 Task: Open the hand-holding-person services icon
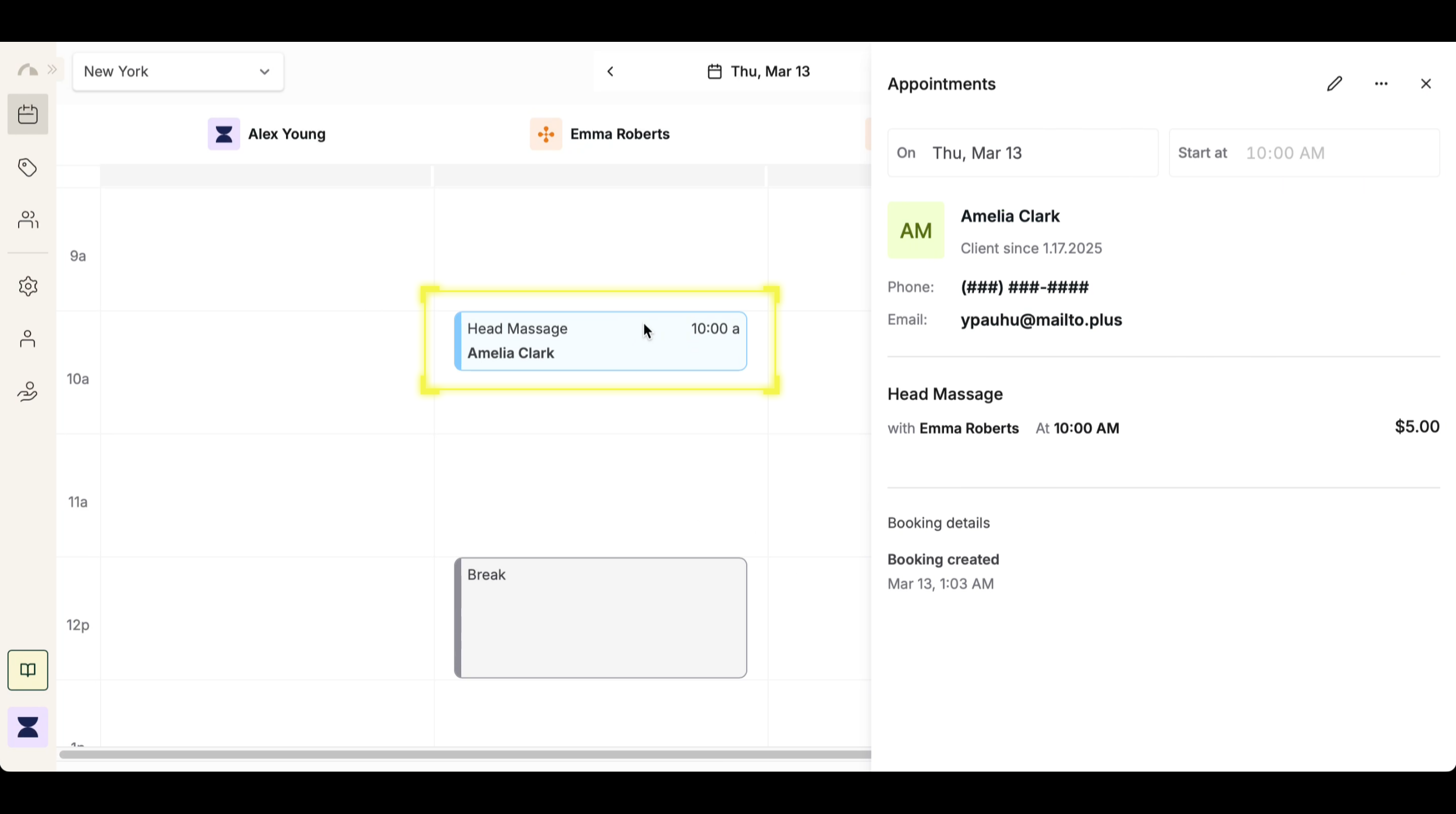[x=28, y=391]
